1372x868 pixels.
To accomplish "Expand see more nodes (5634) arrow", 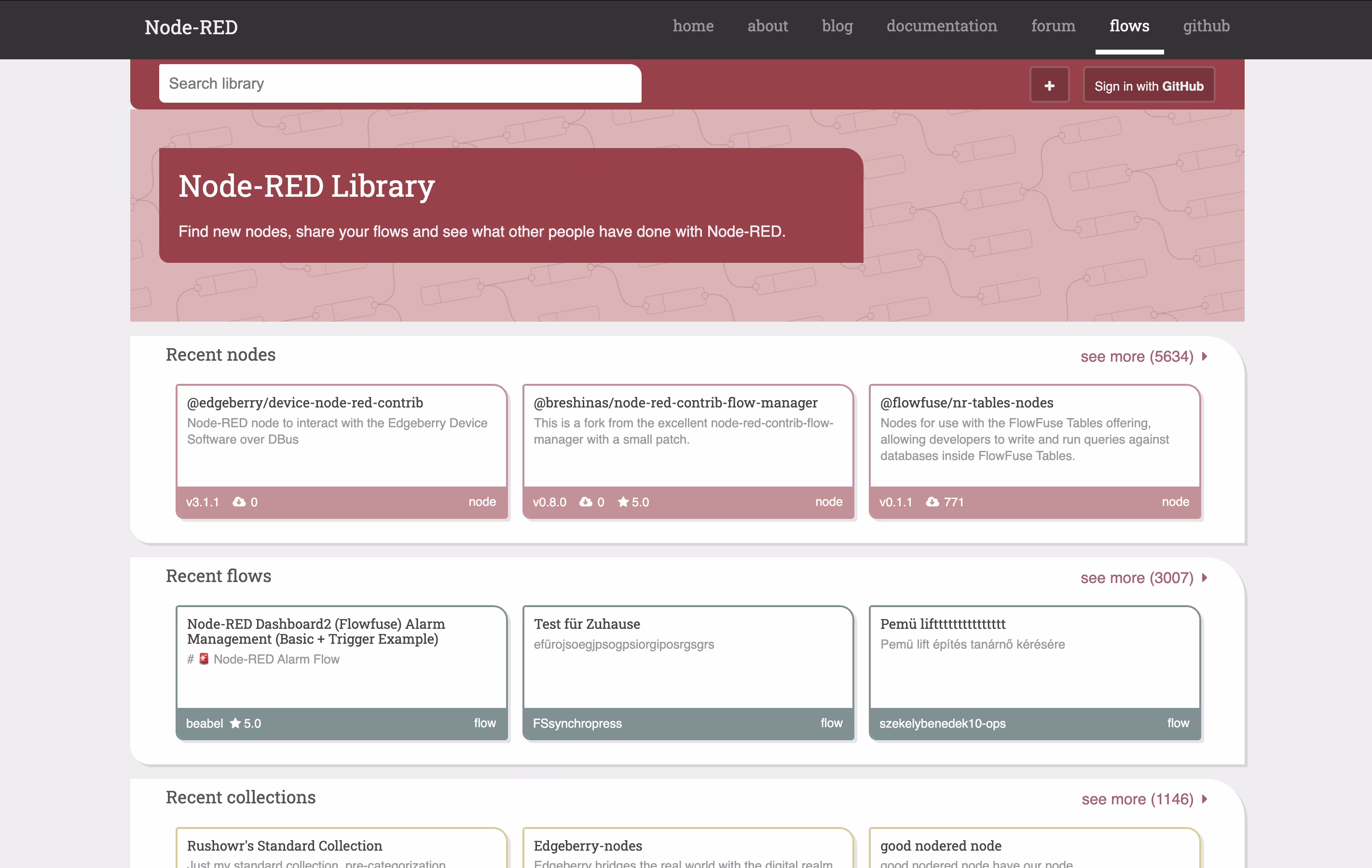I will [x=1205, y=356].
